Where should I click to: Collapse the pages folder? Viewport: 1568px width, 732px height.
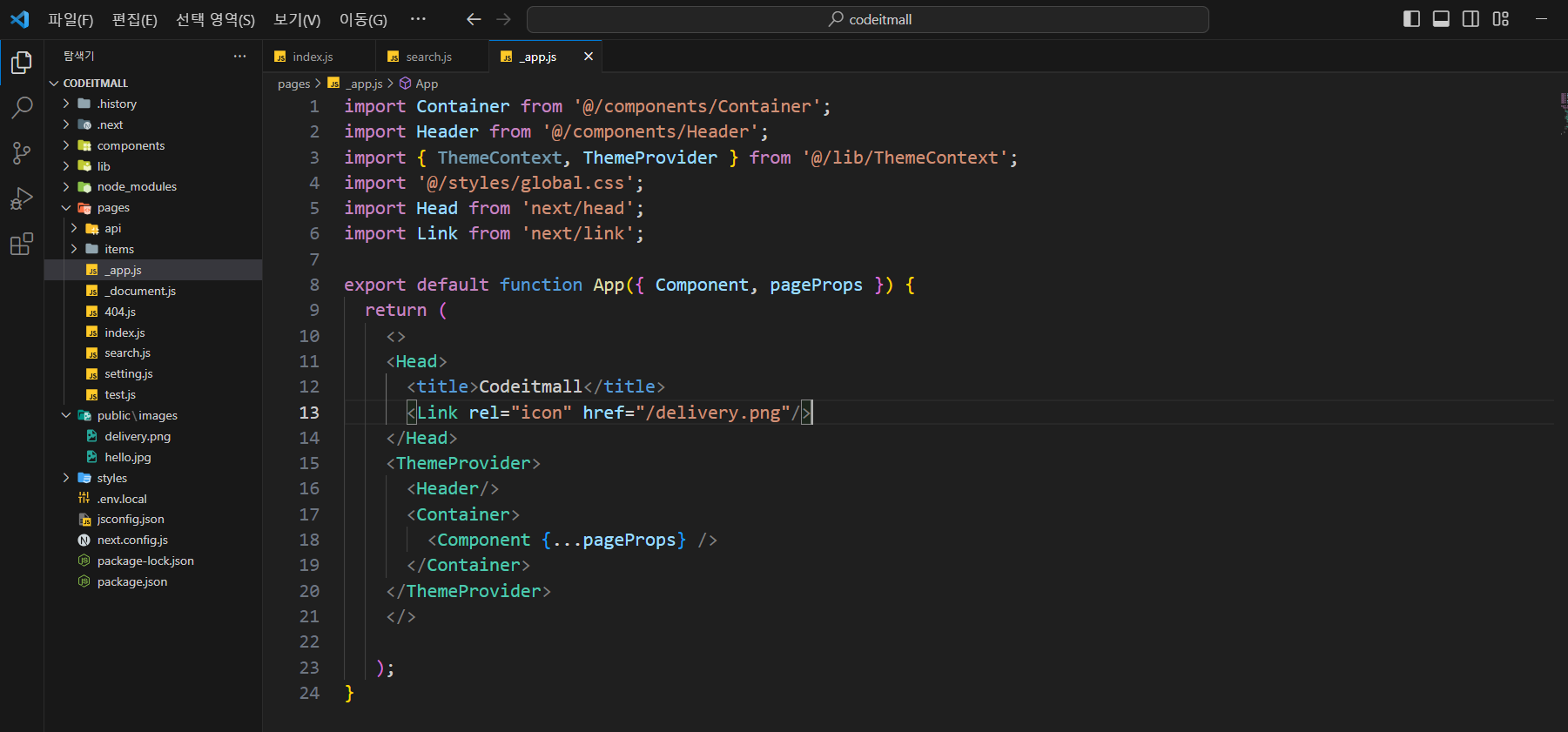(x=153, y=207)
